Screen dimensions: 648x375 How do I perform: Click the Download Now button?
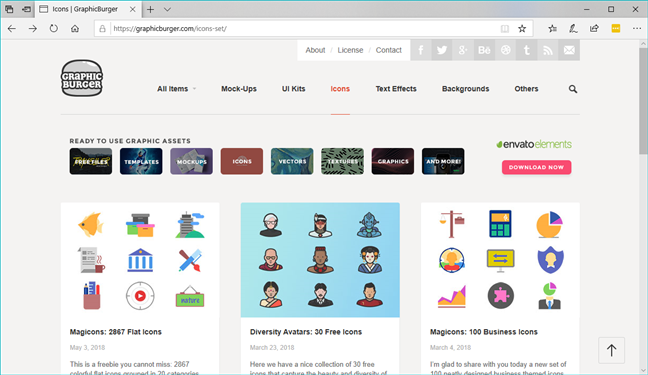[536, 167]
